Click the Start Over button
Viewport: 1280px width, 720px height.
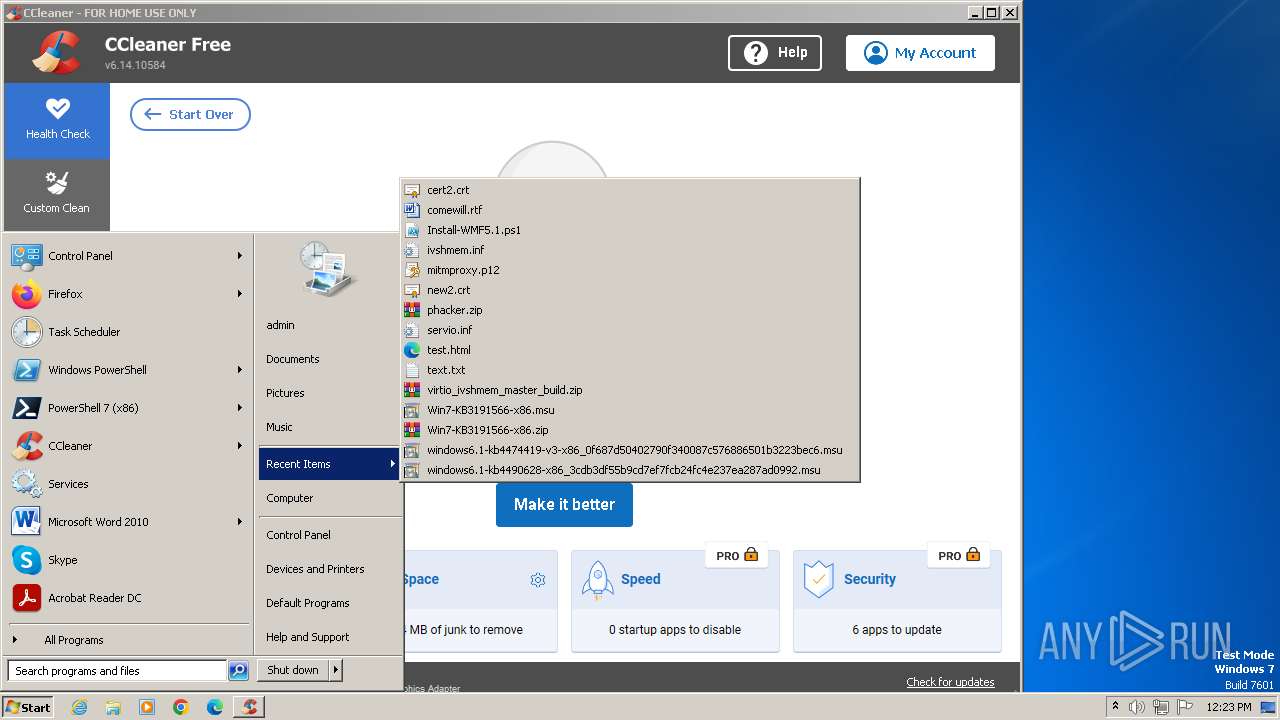190,114
